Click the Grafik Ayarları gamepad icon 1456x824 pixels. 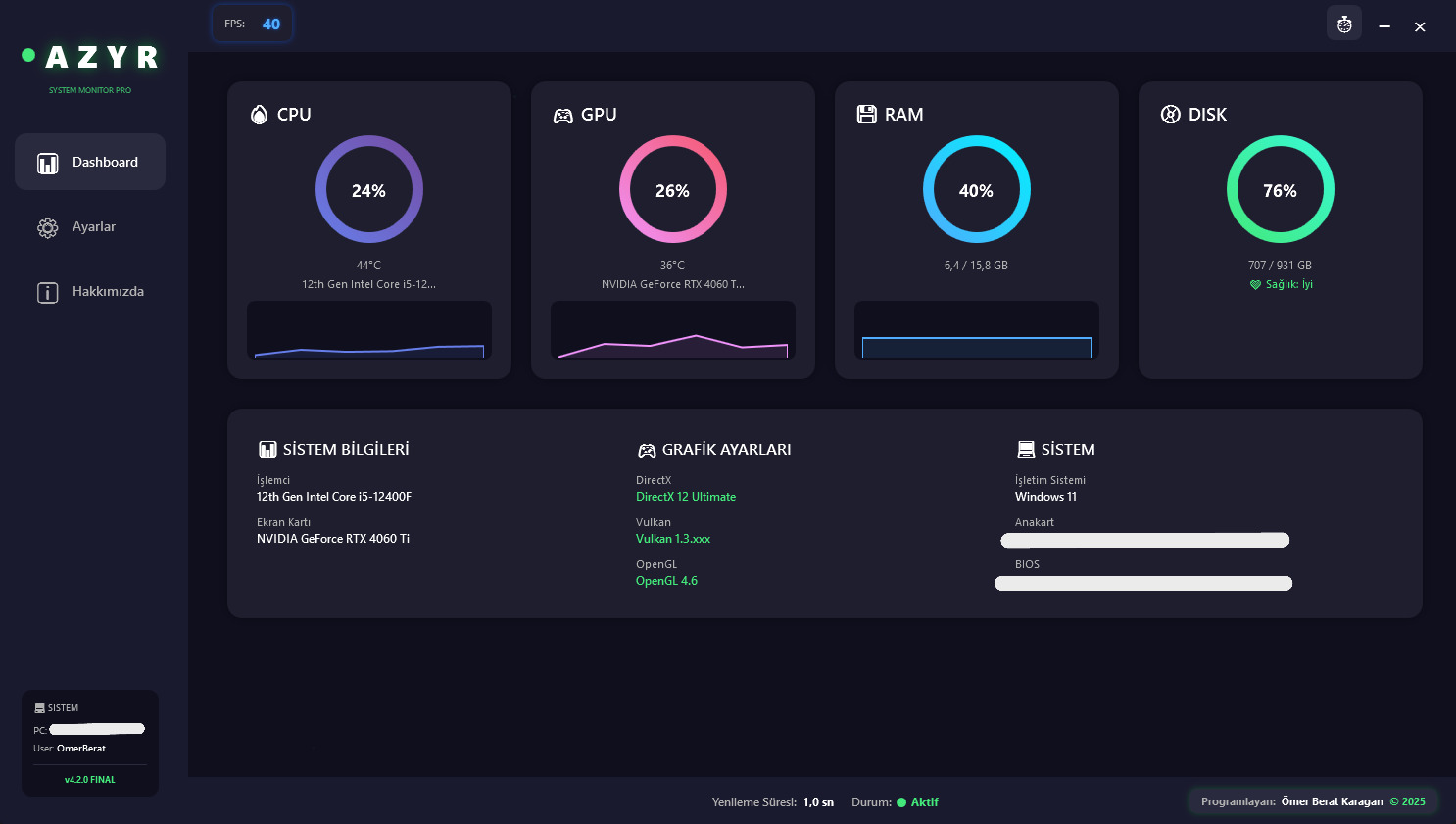[x=647, y=450]
